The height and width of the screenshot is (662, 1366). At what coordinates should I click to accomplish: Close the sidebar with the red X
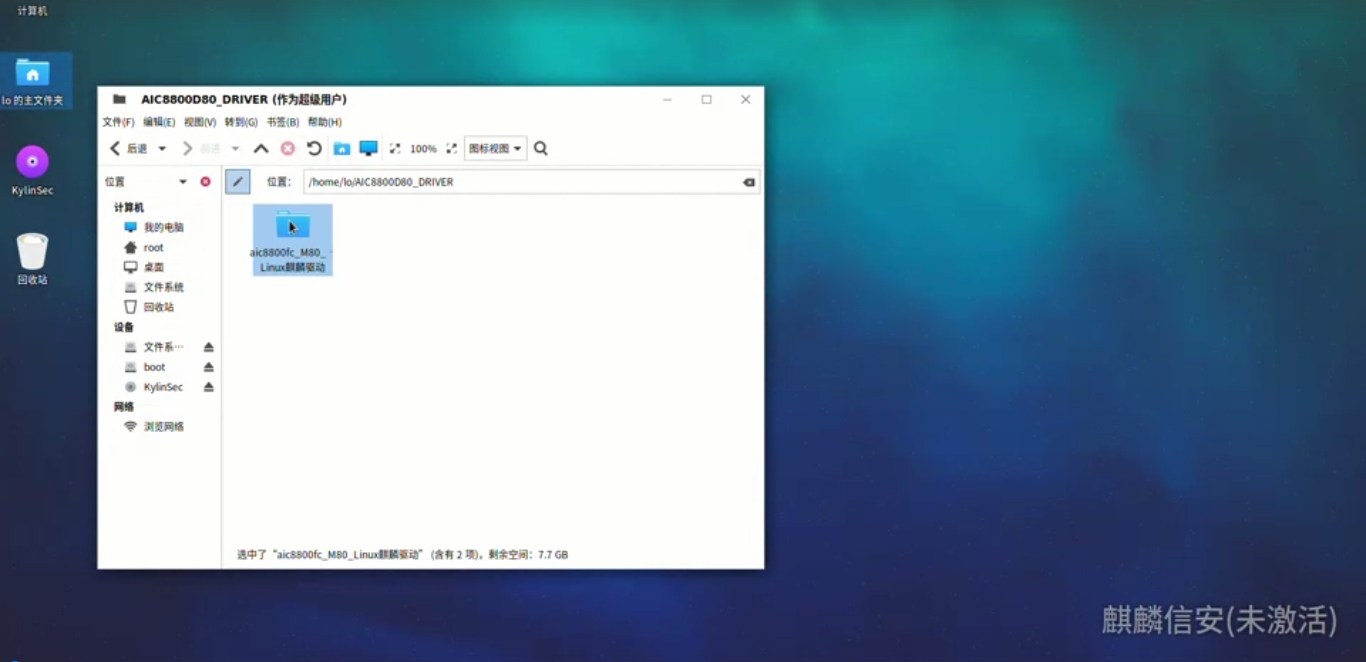[x=205, y=182]
